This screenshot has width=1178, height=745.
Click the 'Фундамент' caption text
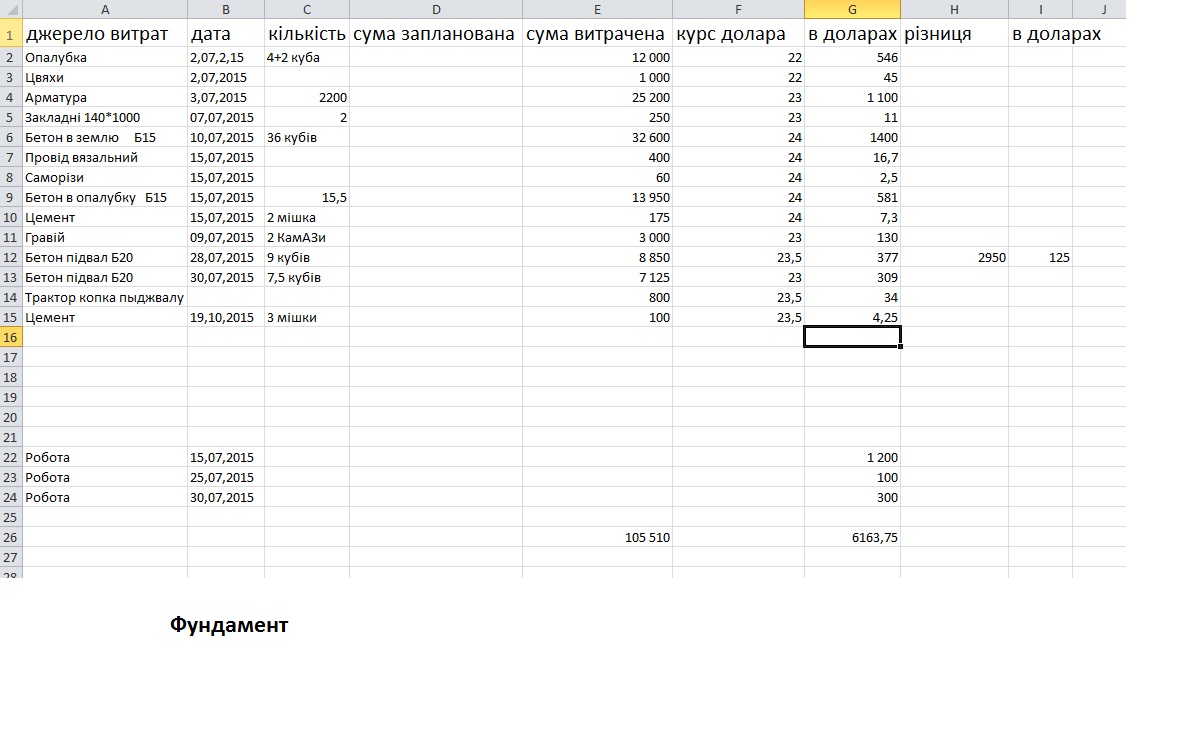(229, 625)
